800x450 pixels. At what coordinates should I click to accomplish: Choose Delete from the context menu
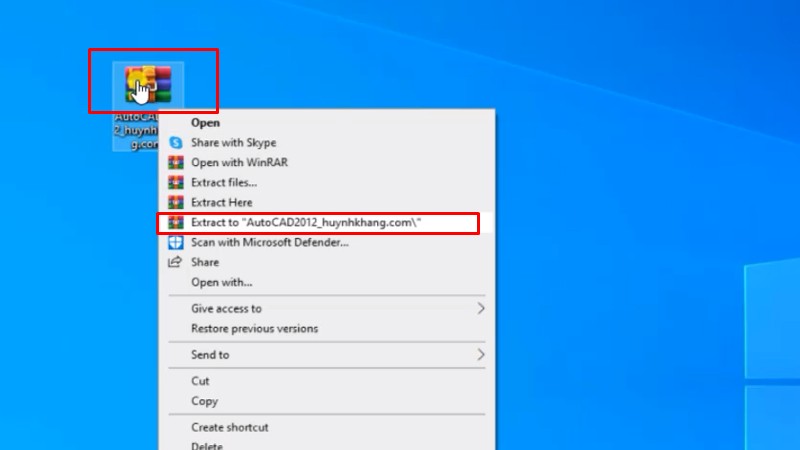point(206,446)
